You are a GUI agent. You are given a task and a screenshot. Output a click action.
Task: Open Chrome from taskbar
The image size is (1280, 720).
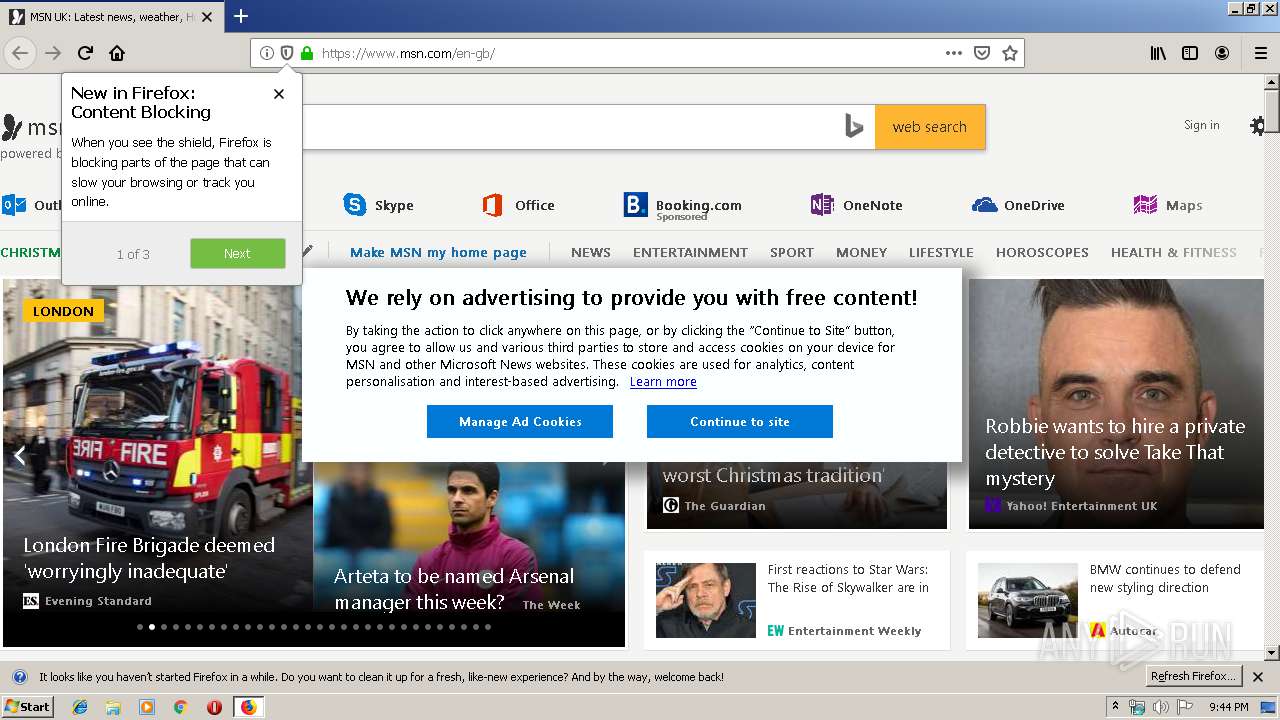[x=180, y=707]
